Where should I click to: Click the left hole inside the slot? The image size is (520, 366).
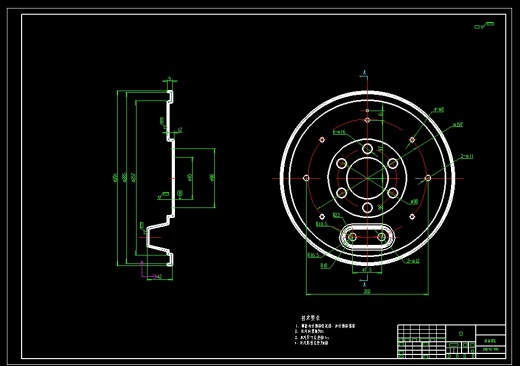click(x=352, y=237)
